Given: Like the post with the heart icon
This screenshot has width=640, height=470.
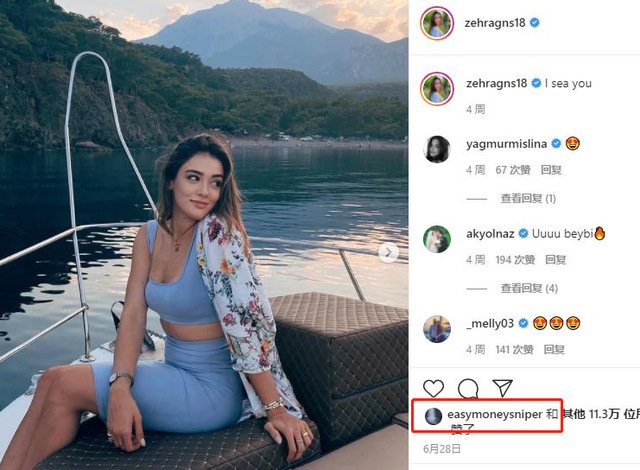Looking at the screenshot, I should coord(433,388).
